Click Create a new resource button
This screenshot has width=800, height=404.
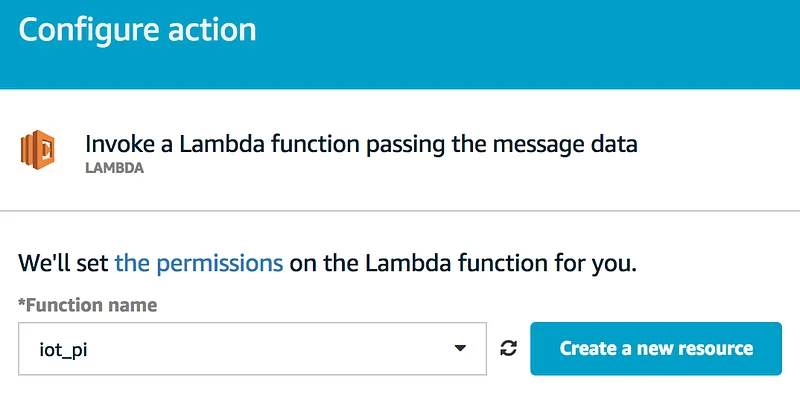[656, 348]
